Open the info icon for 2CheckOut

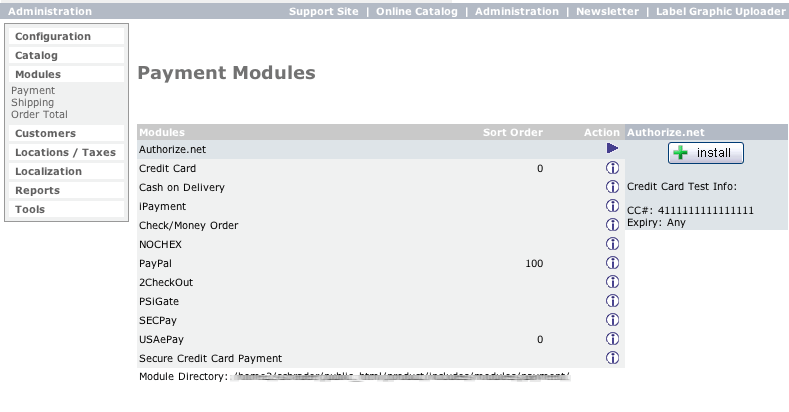(x=613, y=282)
